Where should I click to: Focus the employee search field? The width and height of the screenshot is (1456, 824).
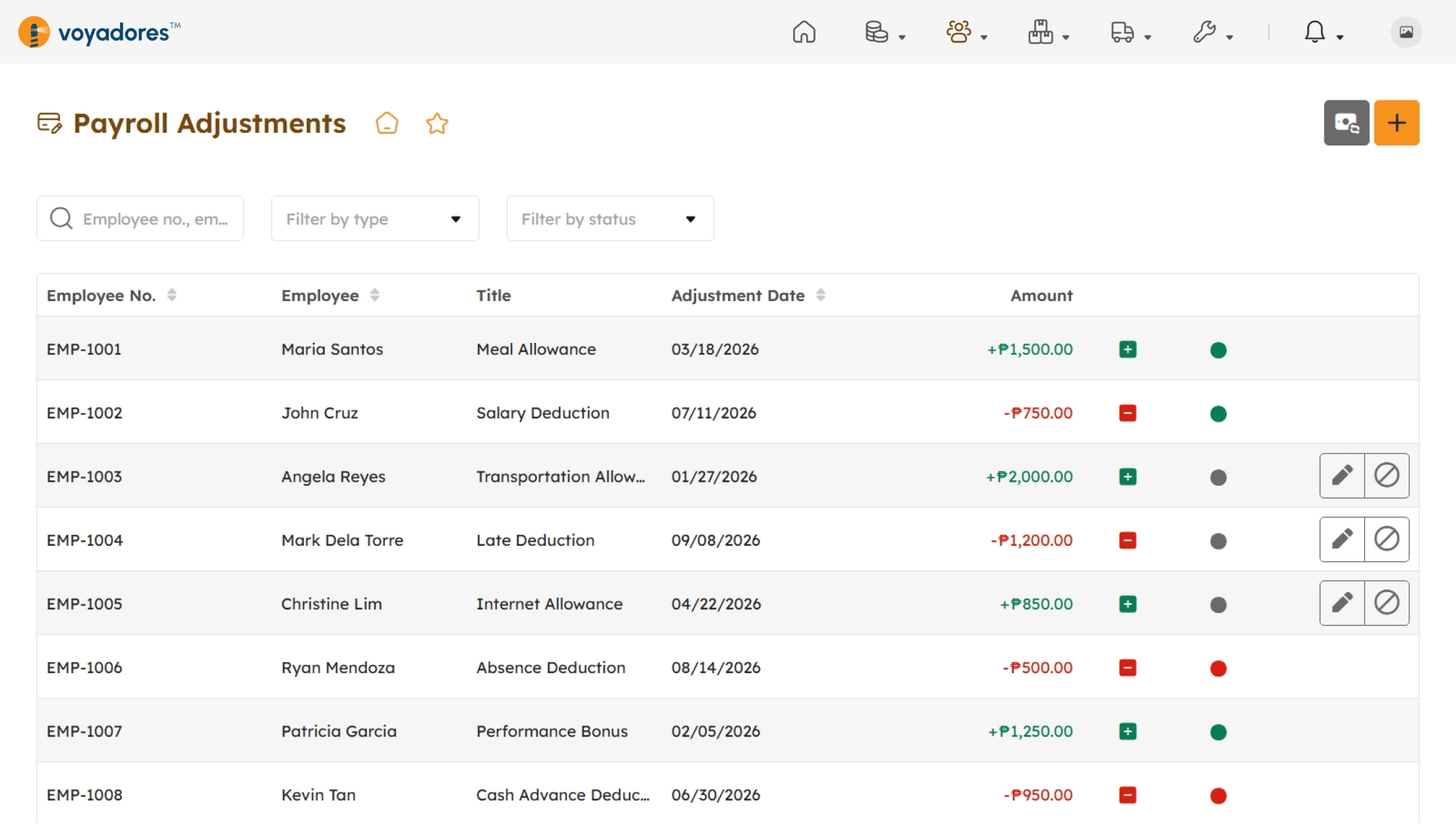140,218
